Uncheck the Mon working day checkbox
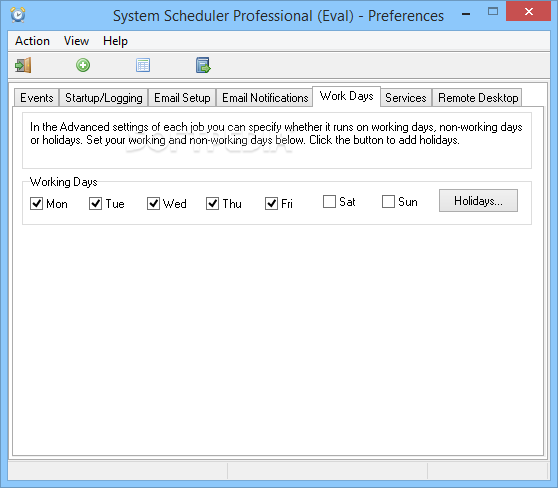 pos(36,204)
